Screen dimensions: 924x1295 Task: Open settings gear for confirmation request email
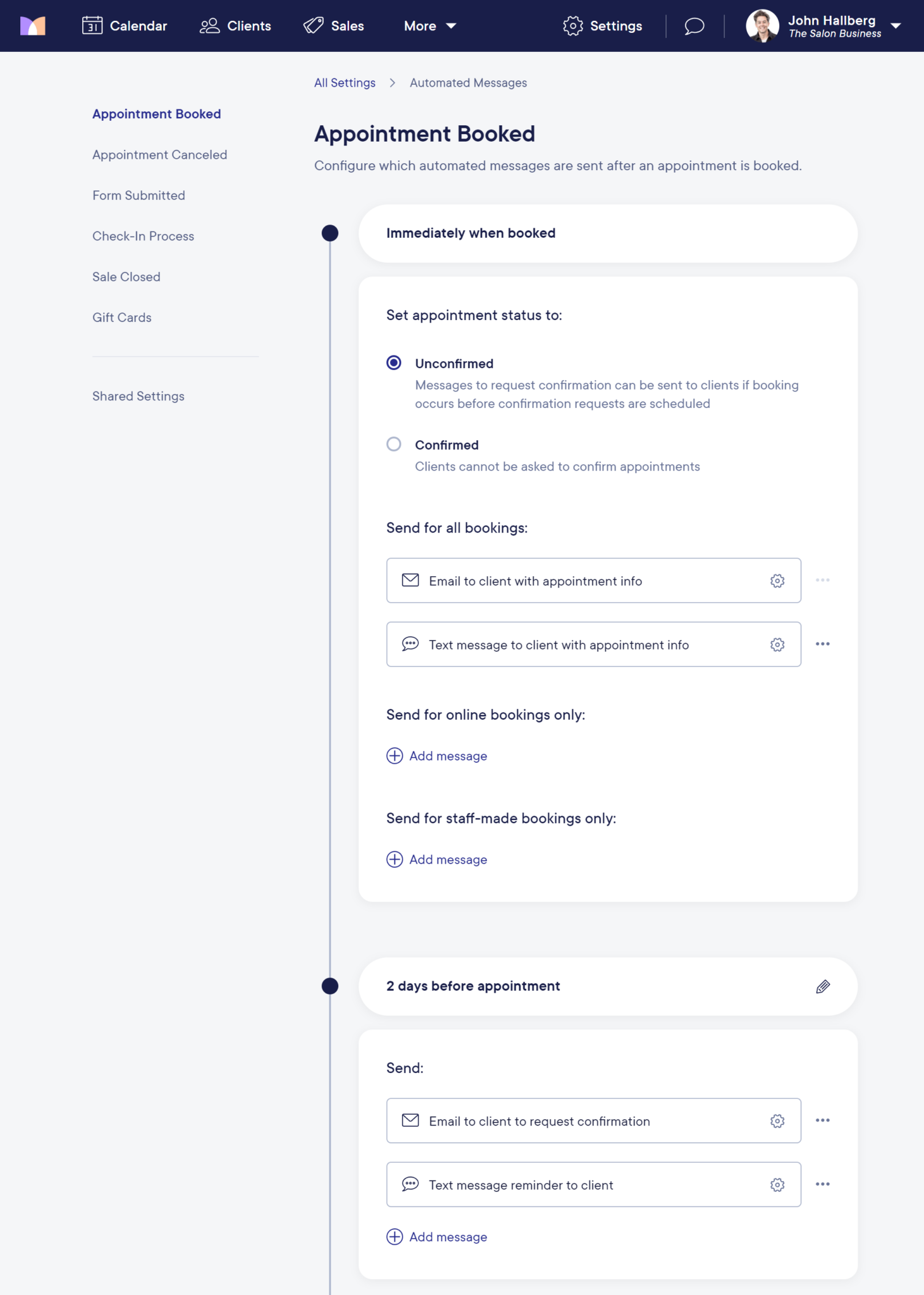tap(777, 1120)
